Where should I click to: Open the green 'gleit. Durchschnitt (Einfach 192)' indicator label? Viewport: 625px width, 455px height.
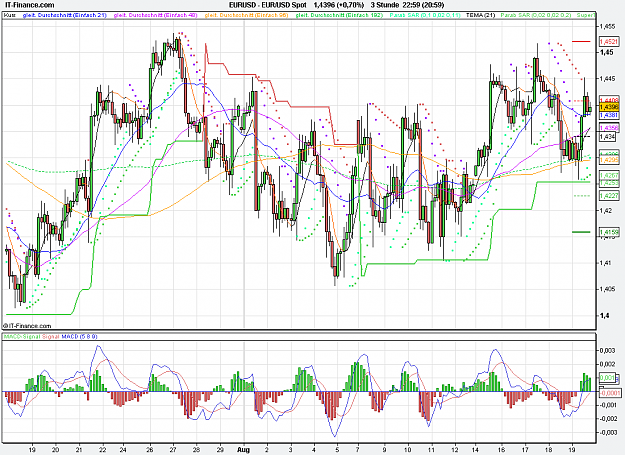click(339, 15)
